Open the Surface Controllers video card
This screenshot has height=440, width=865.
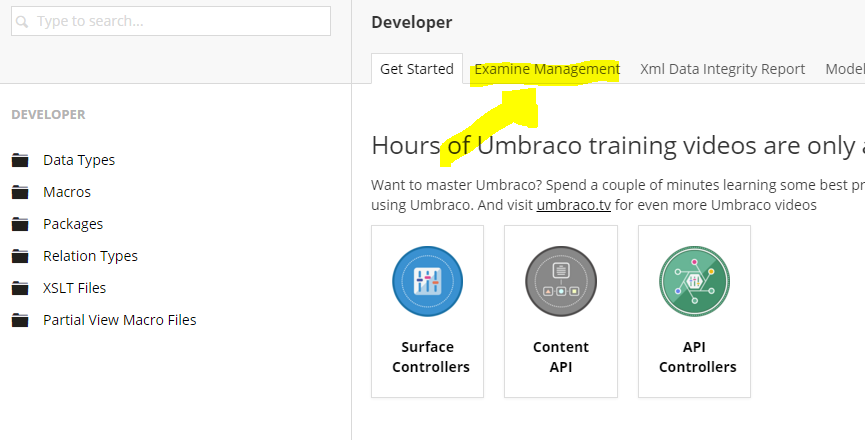[428, 311]
